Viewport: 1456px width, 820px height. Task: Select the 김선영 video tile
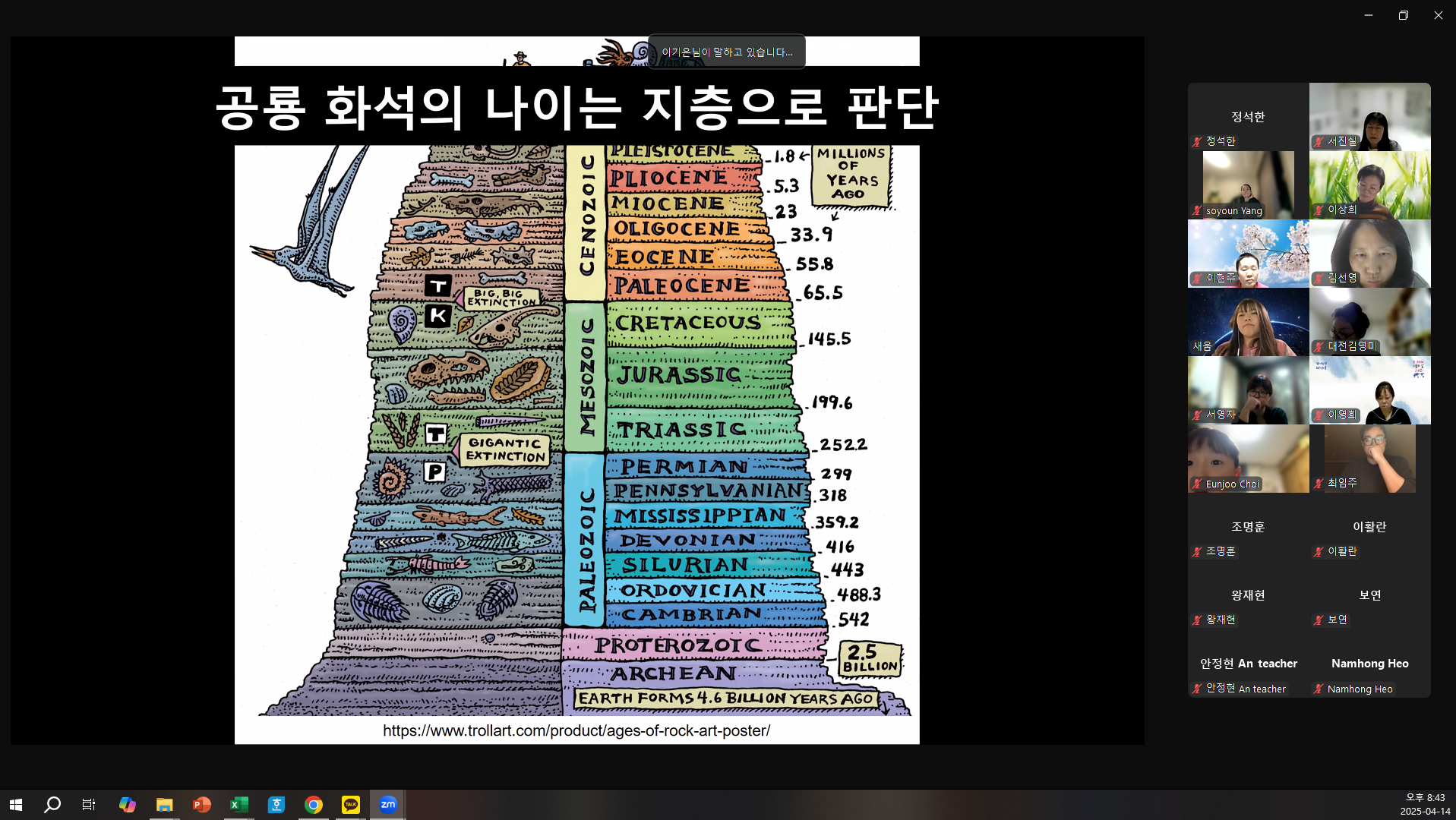pos(1370,254)
